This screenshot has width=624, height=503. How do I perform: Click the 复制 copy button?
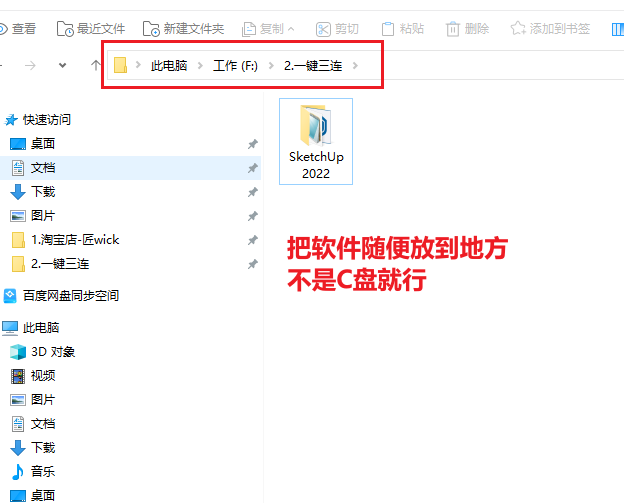(263, 29)
